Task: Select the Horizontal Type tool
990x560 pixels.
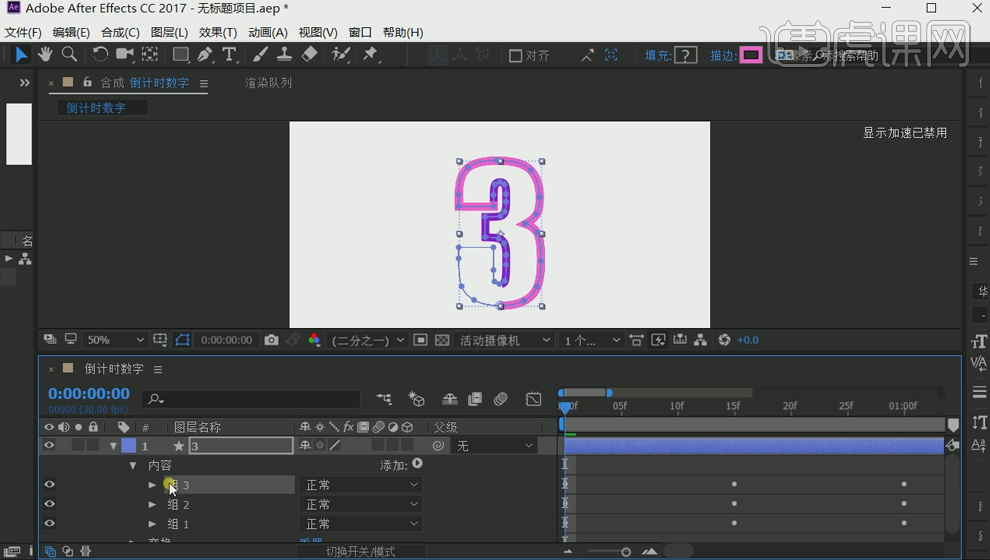Action: (230, 55)
